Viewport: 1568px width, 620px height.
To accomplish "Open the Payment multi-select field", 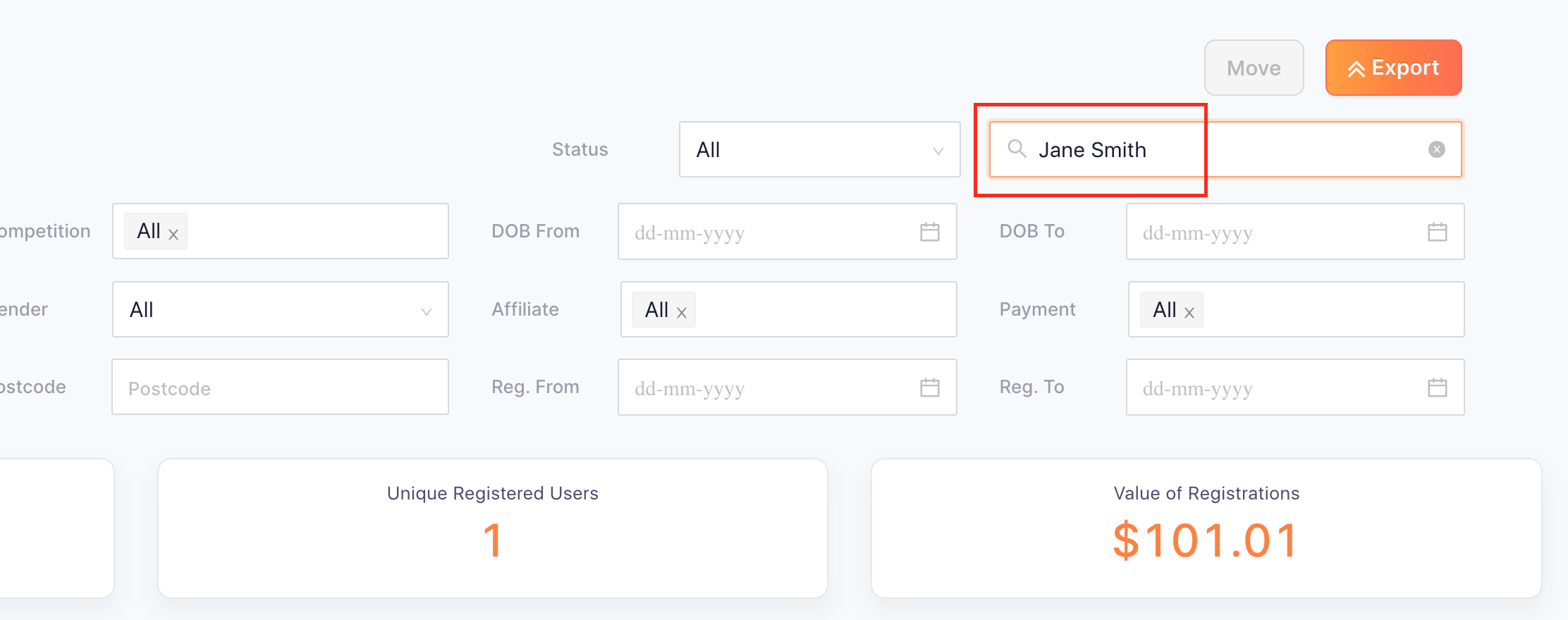I will tap(1296, 309).
